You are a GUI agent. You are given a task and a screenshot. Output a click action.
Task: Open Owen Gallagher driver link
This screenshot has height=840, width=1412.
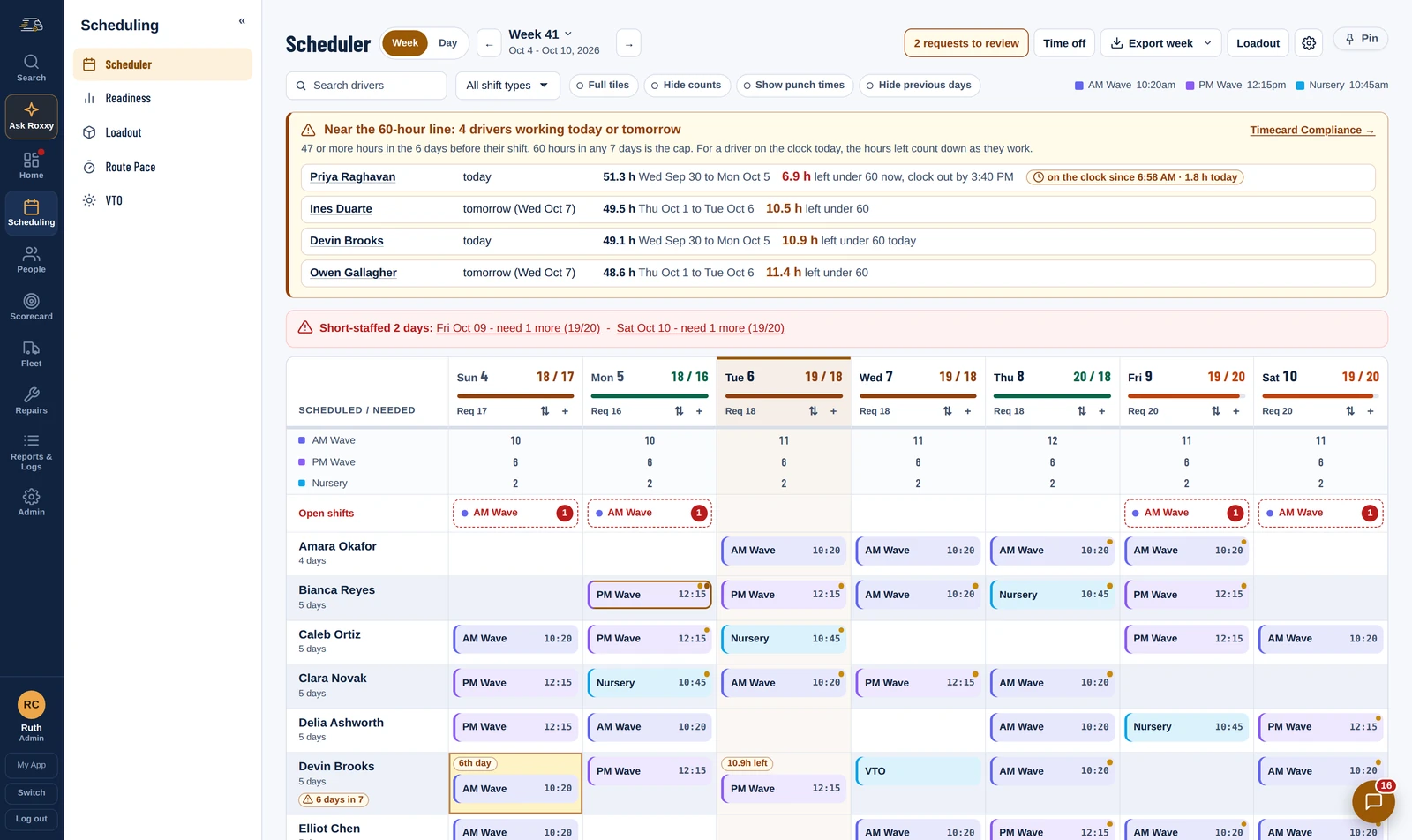pos(353,273)
